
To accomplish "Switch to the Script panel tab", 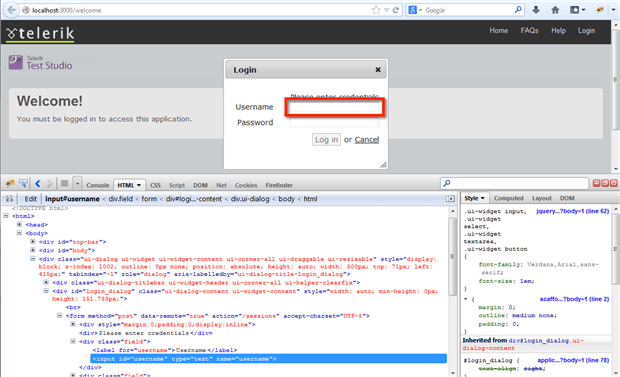I will [177, 185].
